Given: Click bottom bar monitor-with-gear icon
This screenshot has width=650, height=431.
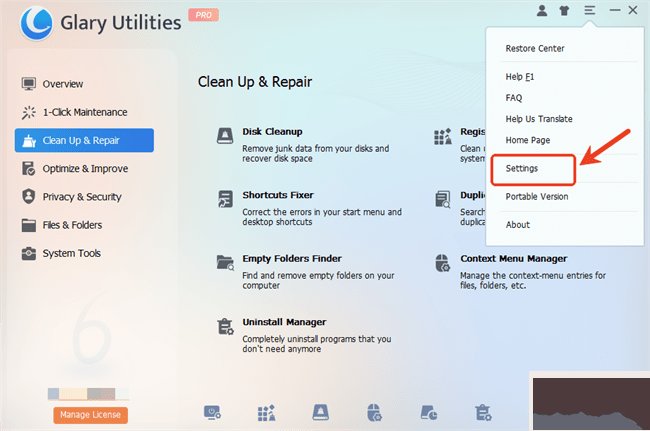Looking at the screenshot, I should click(x=212, y=413).
